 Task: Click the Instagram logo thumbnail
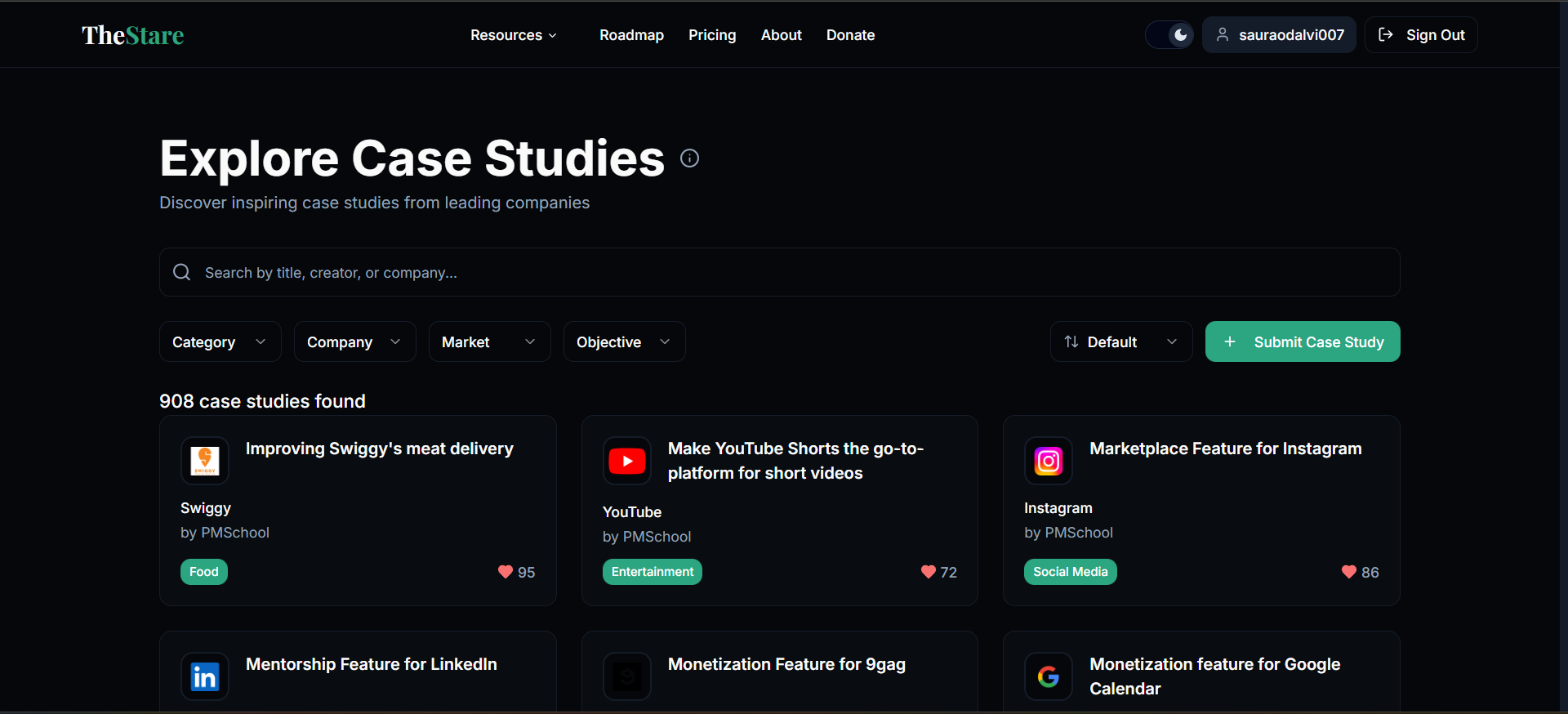pos(1049,461)
